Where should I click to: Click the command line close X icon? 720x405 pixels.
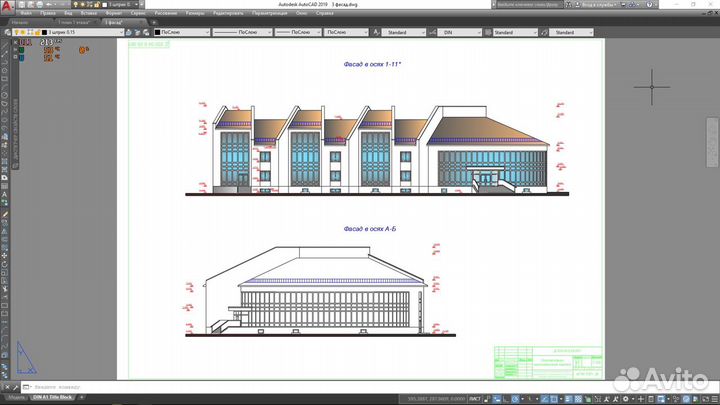[6, 386]
